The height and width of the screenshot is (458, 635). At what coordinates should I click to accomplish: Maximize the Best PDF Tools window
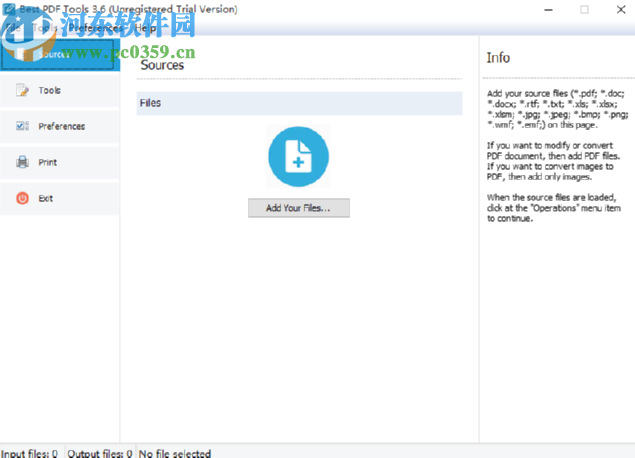[x=584, y=10]
